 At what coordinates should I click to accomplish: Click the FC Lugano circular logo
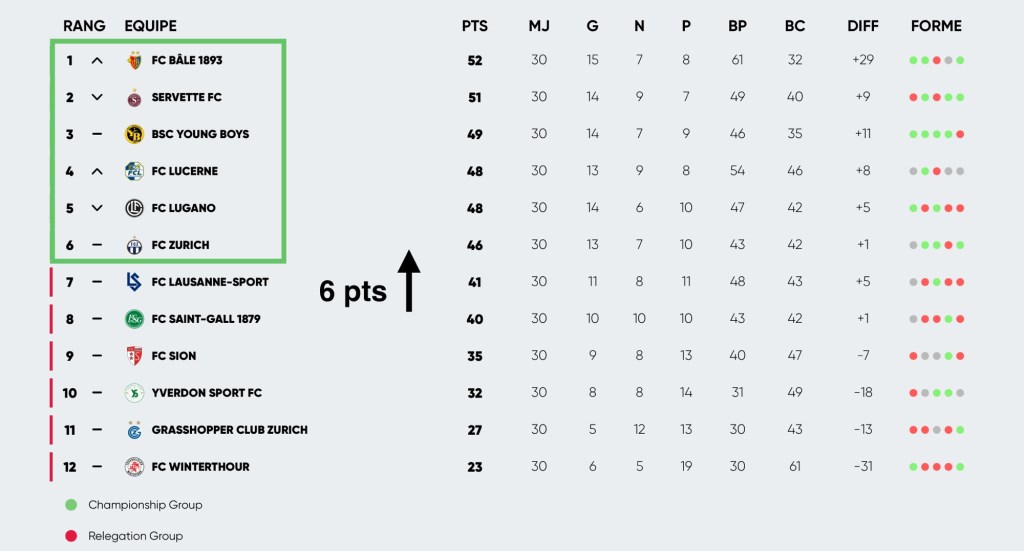point(134,208)
